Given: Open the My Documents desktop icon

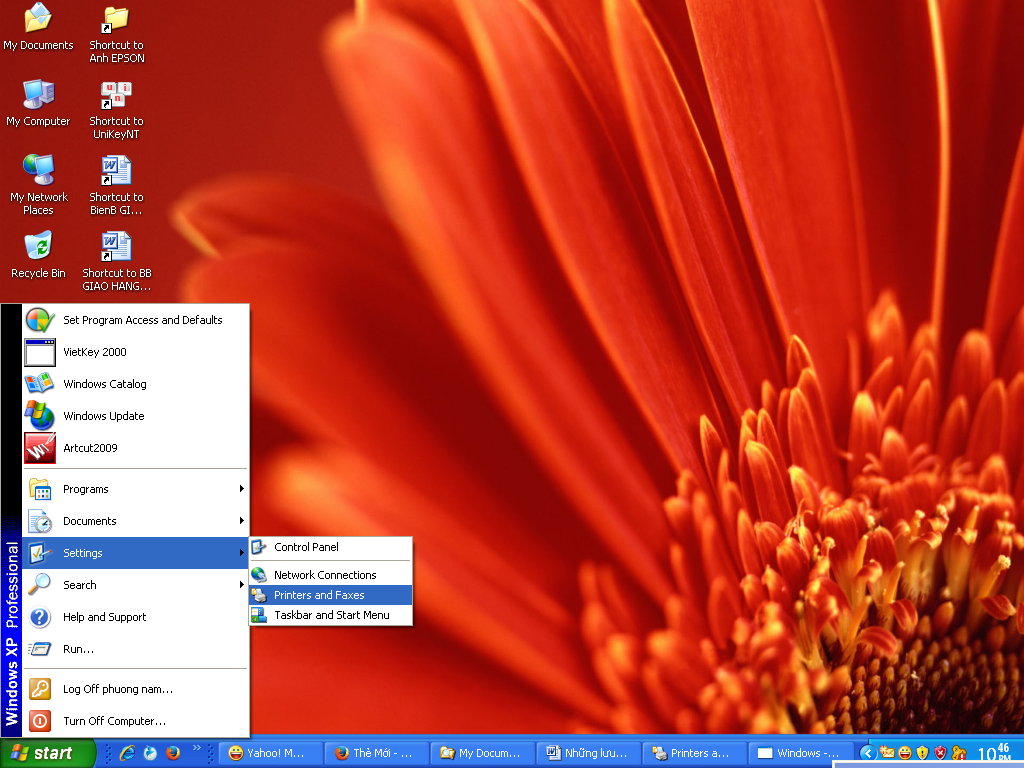Looking at the screenshot, I should coord(38,27).
